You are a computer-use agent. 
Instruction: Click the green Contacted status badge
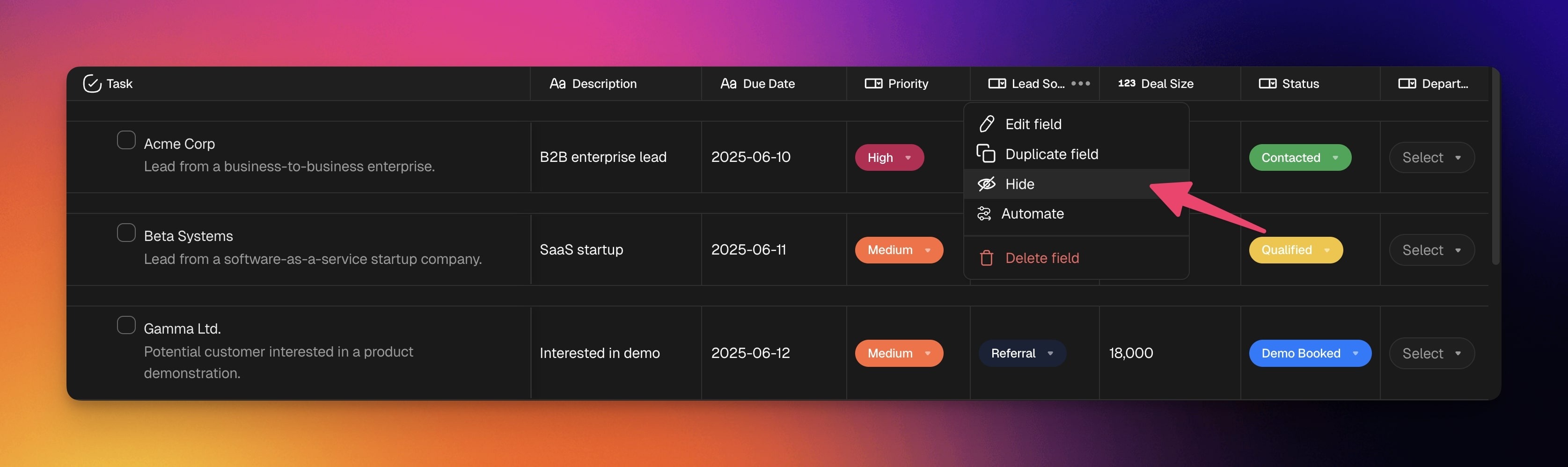1299,158
